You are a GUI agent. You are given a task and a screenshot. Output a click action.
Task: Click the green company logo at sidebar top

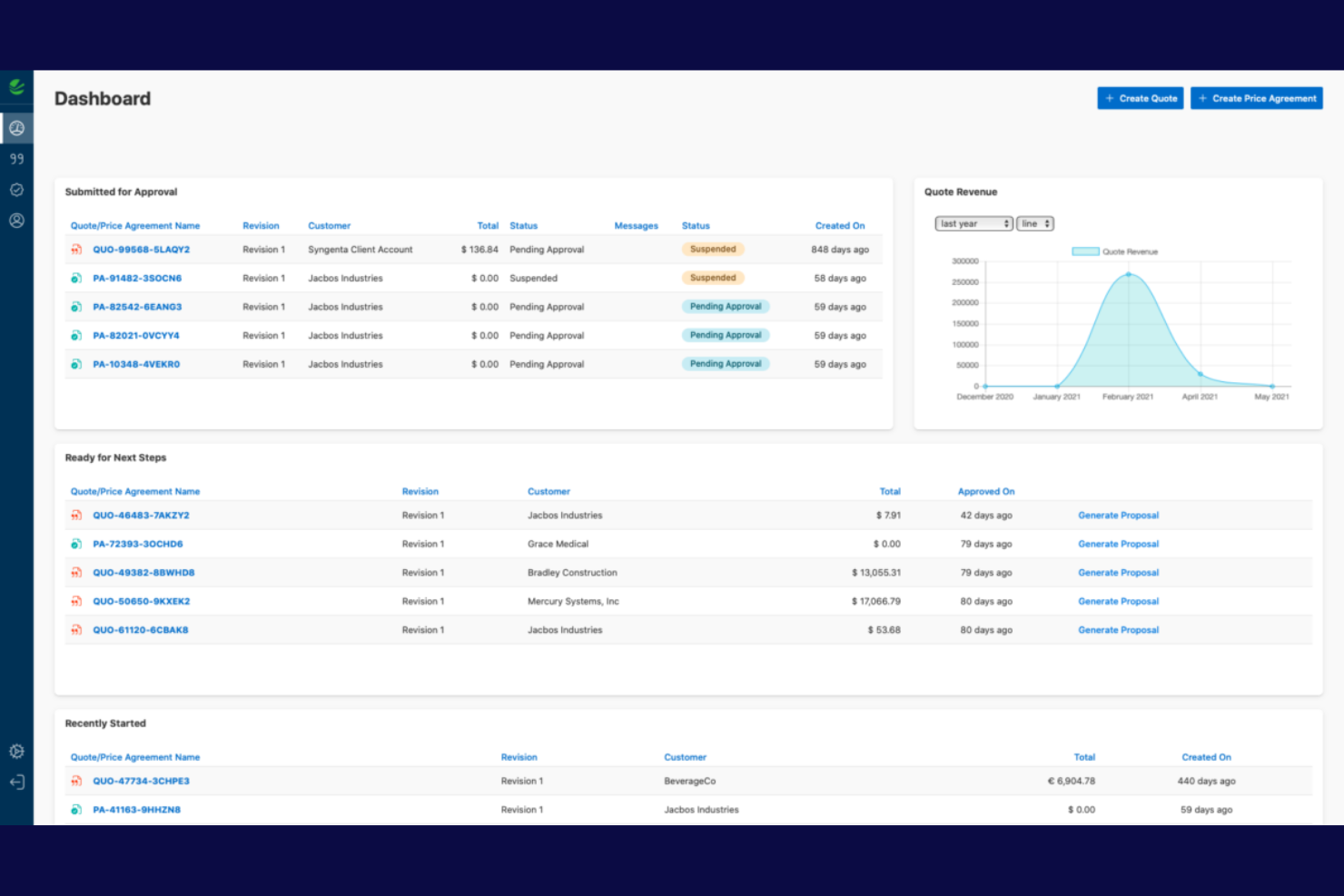pos(16,87)
